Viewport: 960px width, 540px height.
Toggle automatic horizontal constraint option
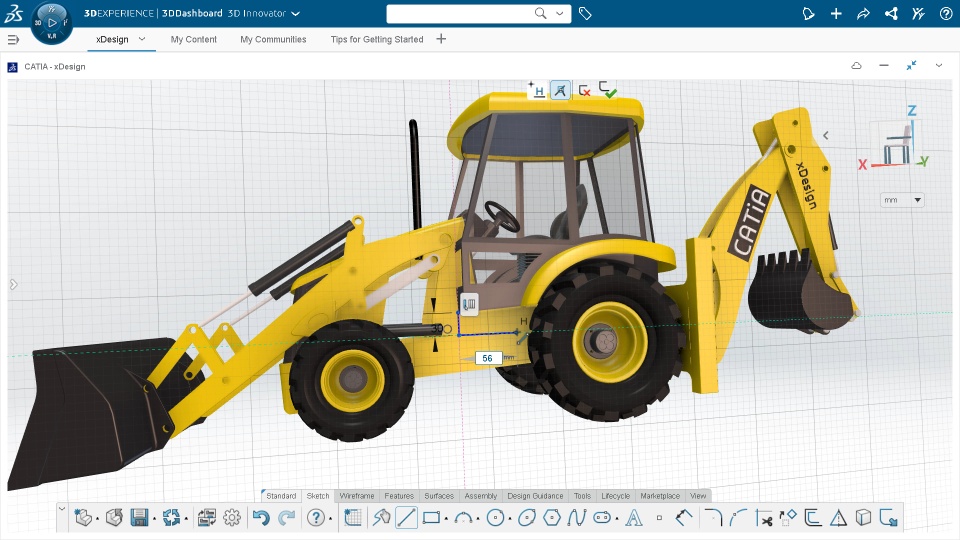[x=537, y=90]
